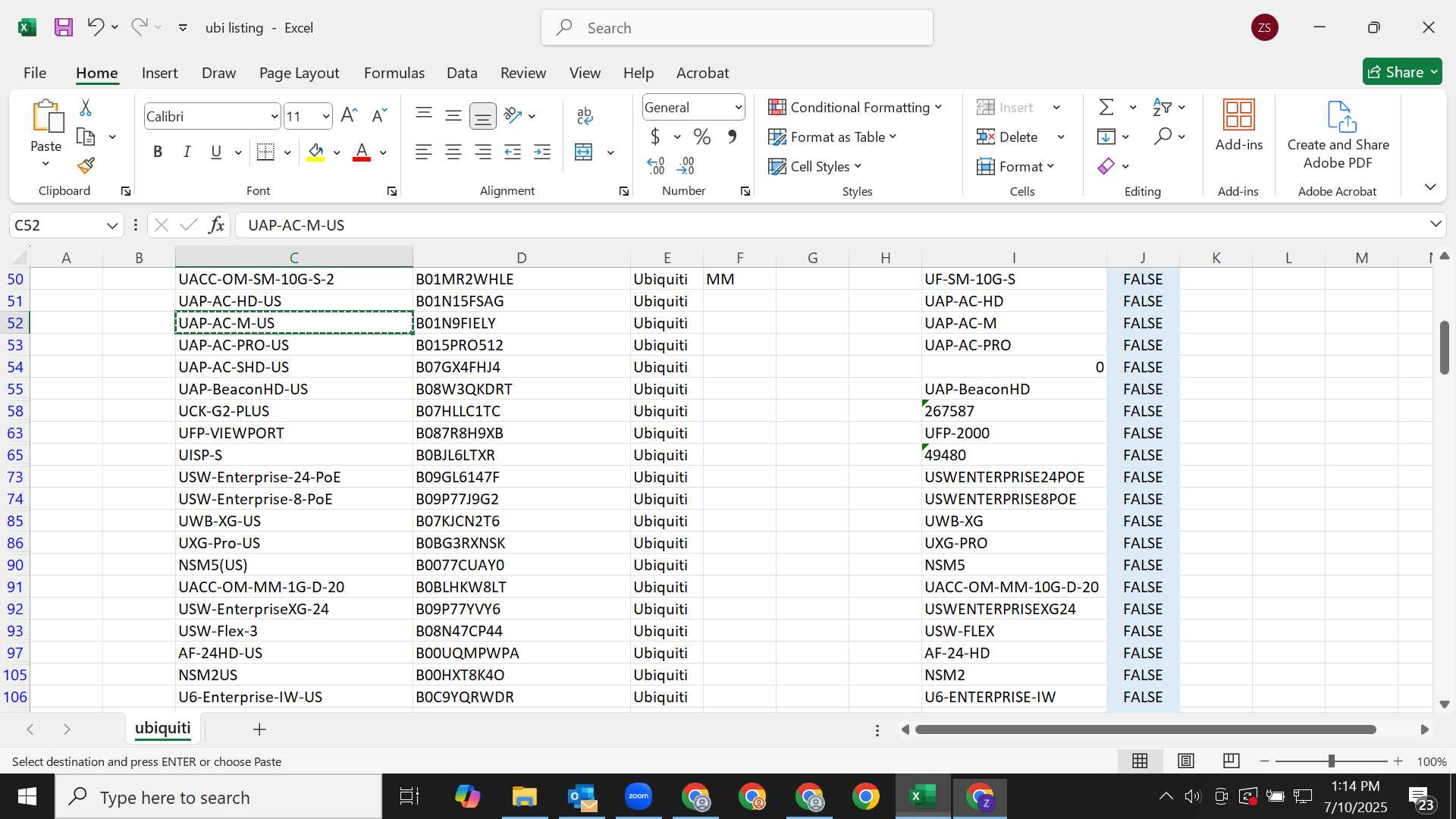Open the File menu
Screen dimensions: 1456x819
coord(35,73)
